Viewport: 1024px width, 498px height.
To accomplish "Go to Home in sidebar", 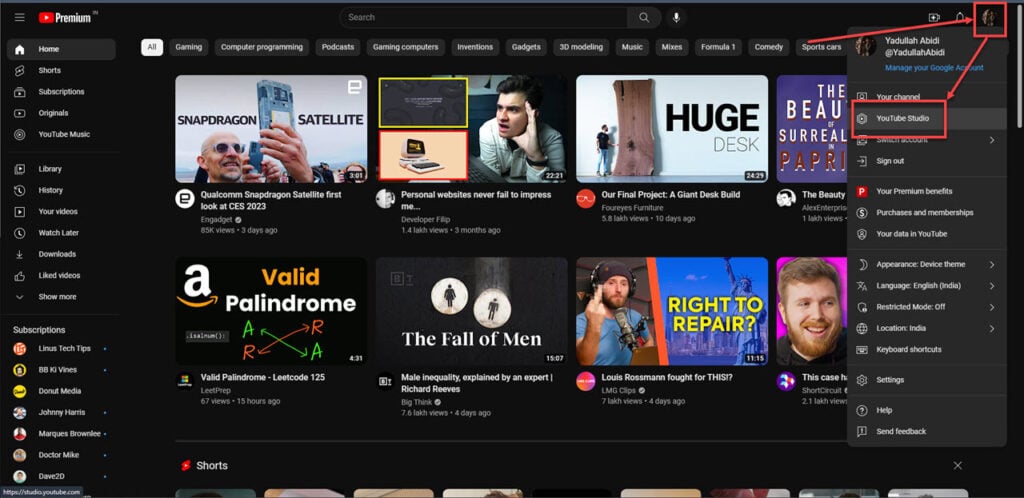I will pos(61,49).
